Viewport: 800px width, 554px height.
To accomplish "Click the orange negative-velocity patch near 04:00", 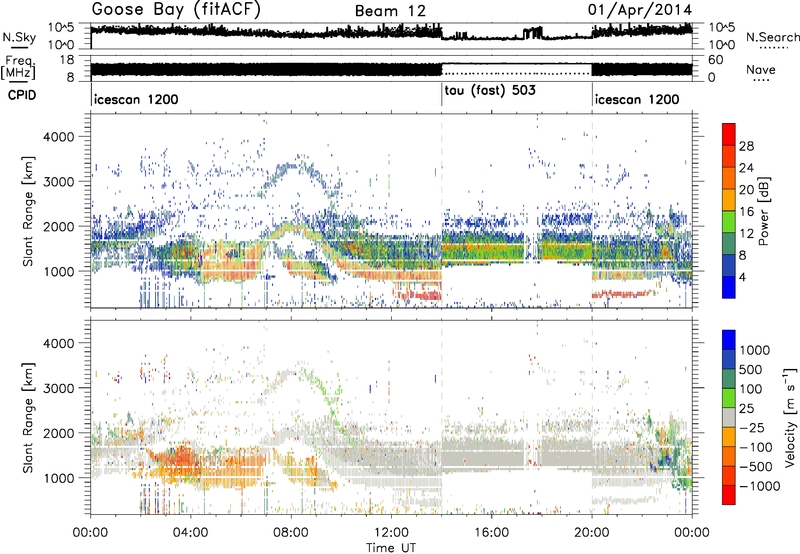I will 179,462.
